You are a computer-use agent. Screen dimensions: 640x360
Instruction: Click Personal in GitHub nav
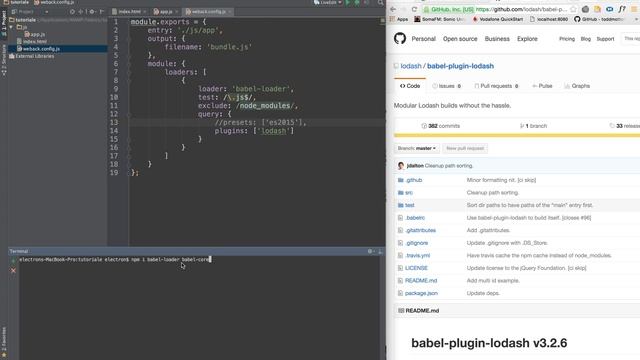pyautogui.click(x=423, y=39)
